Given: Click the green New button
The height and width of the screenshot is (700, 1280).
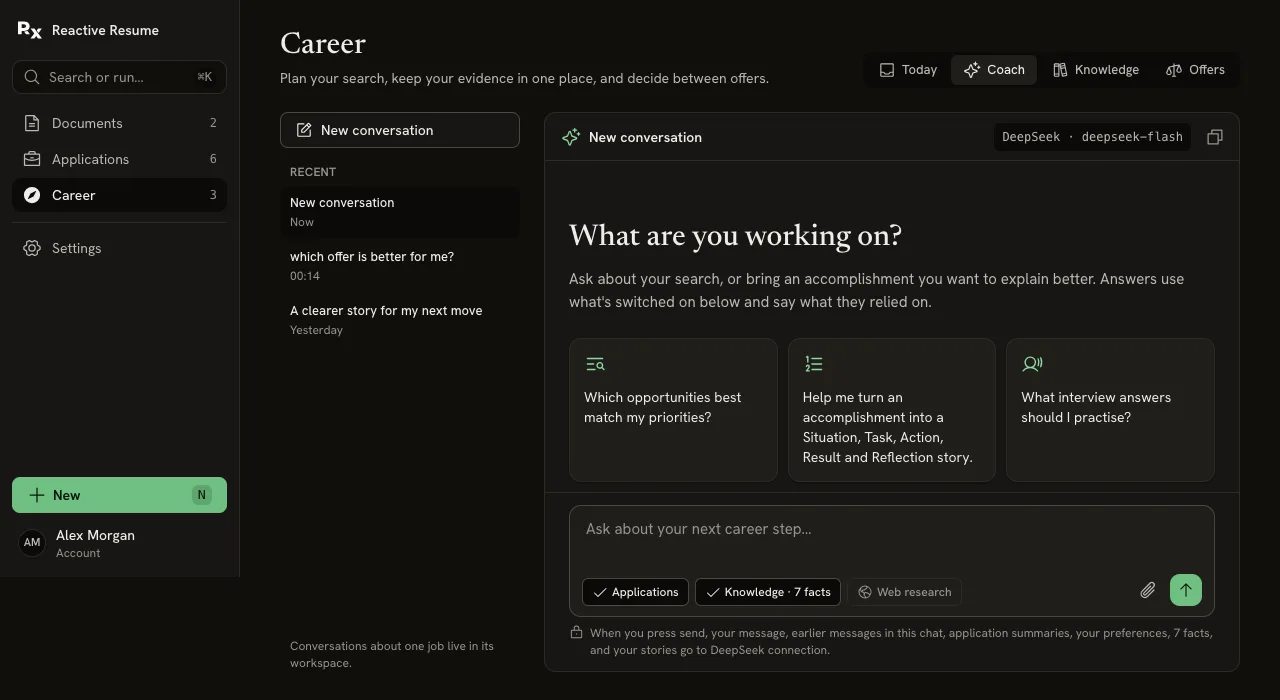Looking at the screenshot, I should tap(119, 495).
